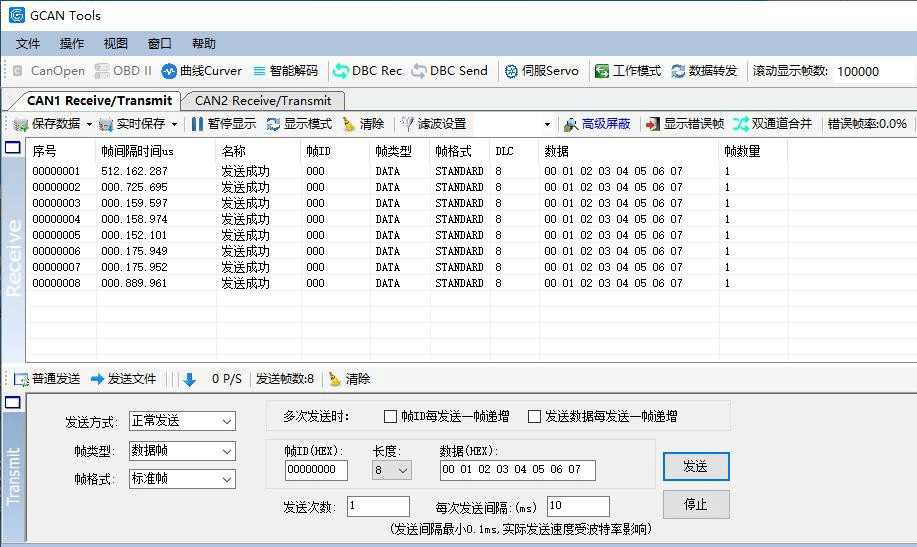Enable 帧ID每发送一帧递增 checkbox

click(391, 416)
